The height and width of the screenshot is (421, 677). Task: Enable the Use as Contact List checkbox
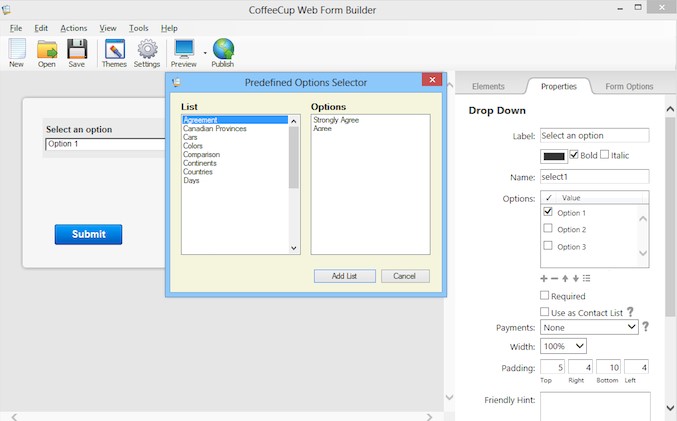544,312
